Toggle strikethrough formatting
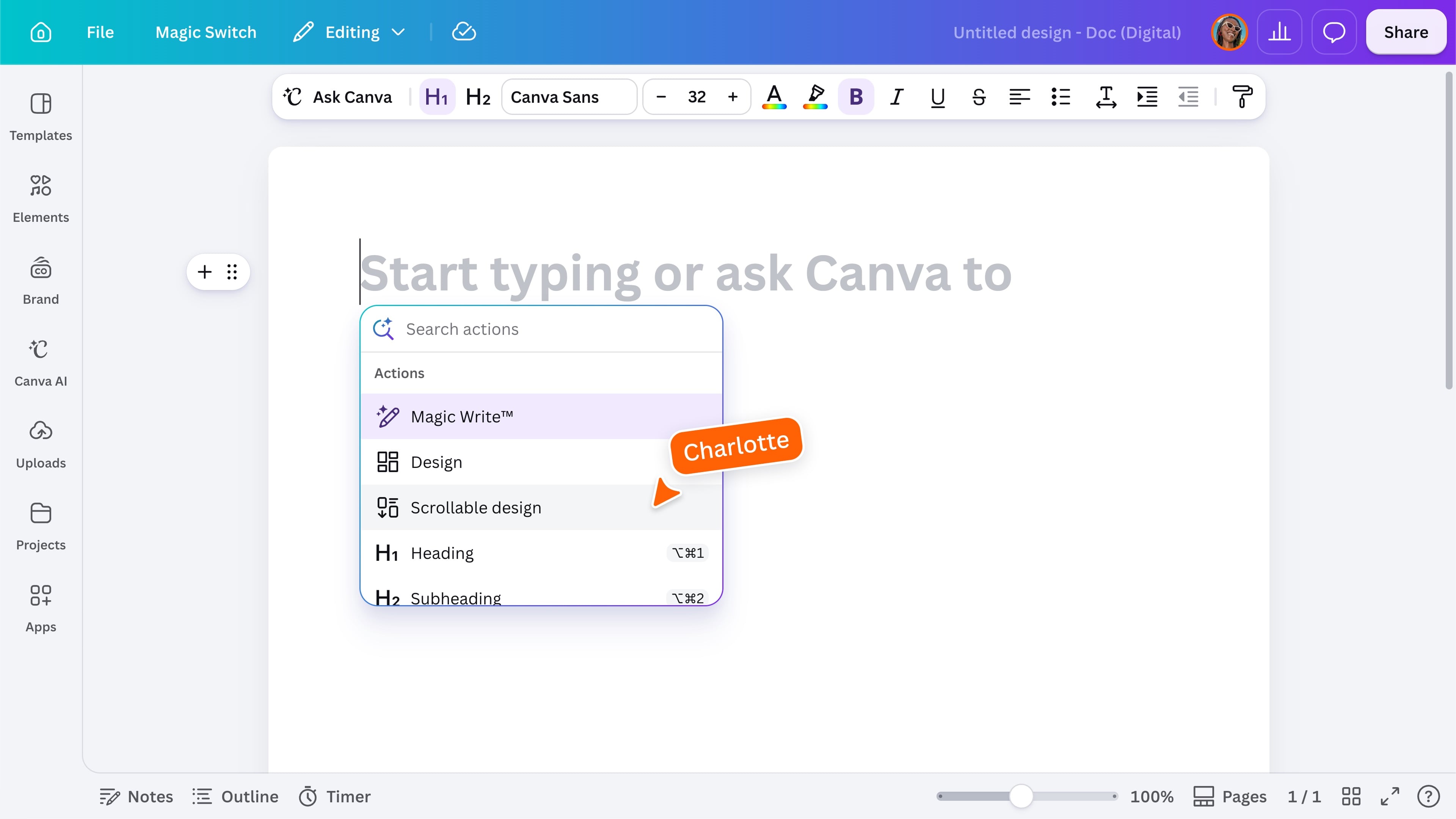 (x=979, y=97)
